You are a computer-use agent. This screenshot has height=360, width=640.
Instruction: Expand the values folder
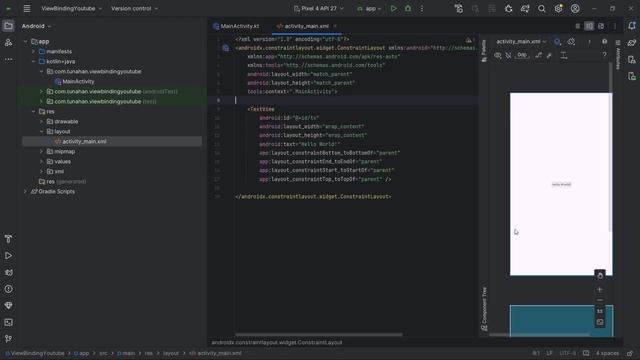point(41,162)
